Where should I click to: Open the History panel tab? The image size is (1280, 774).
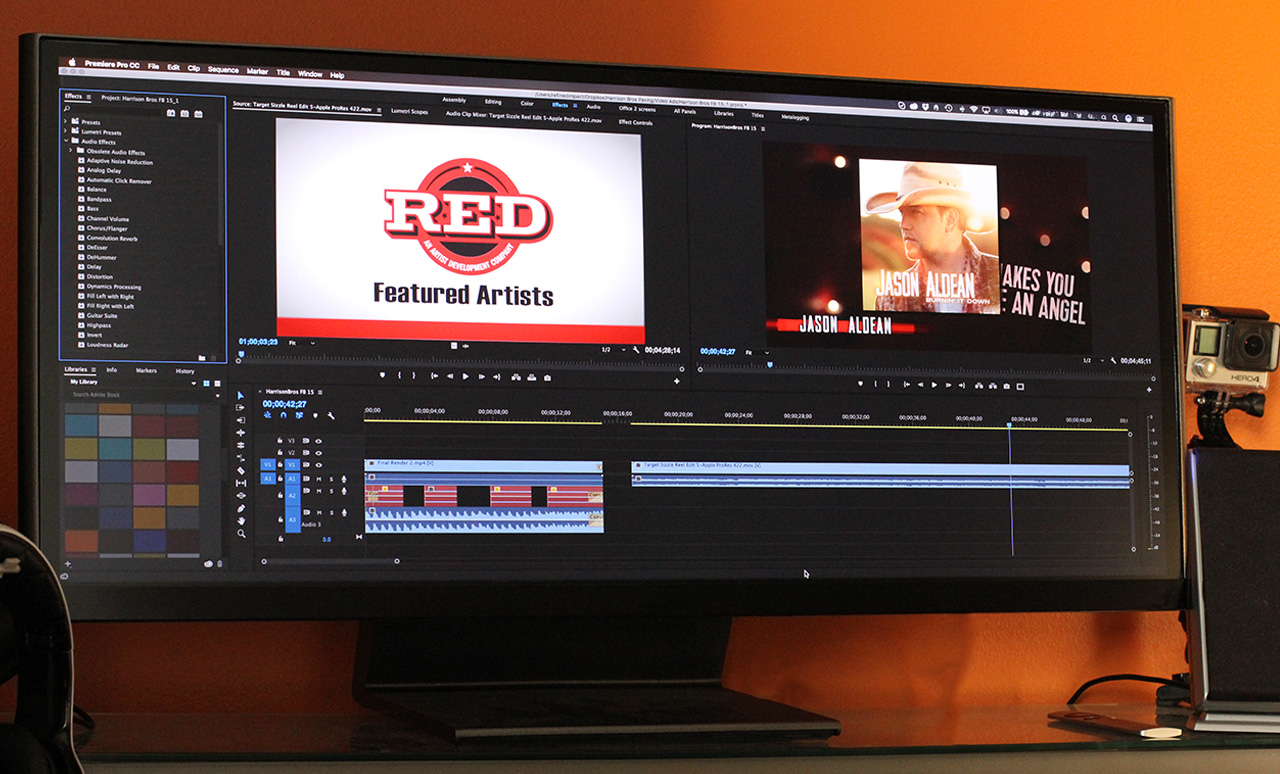click(x=185, y=371)
